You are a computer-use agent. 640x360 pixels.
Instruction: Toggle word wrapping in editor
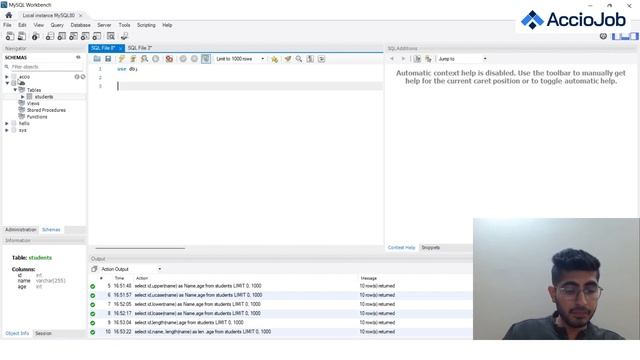(322, 59)
